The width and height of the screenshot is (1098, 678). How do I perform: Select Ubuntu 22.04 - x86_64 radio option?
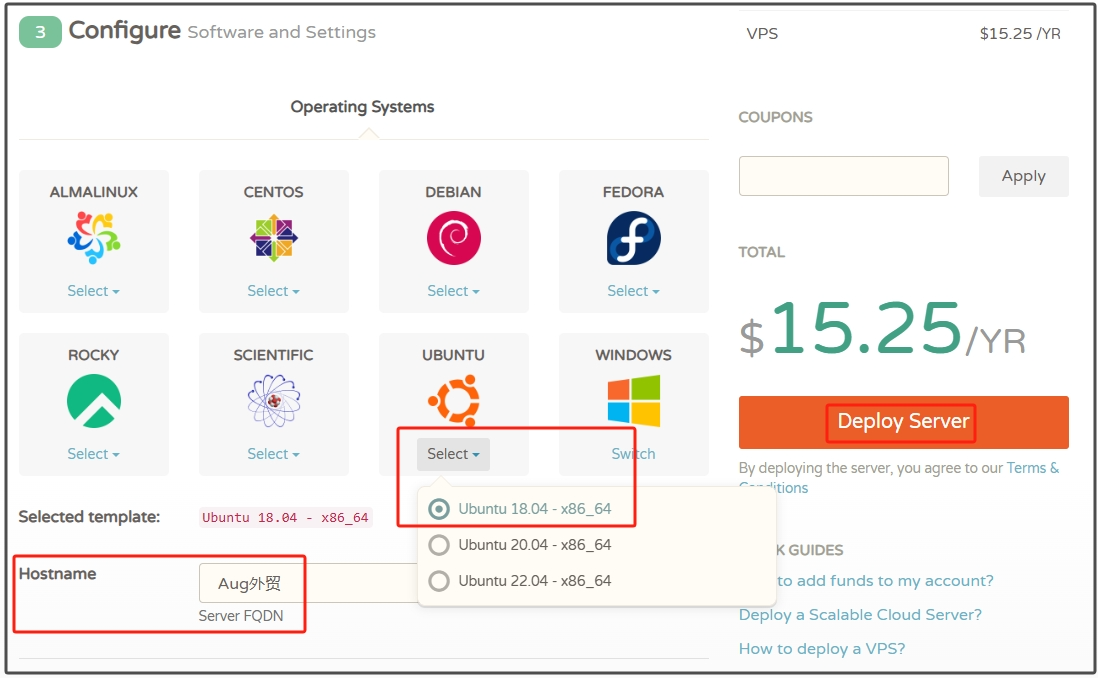pos(439,581)
